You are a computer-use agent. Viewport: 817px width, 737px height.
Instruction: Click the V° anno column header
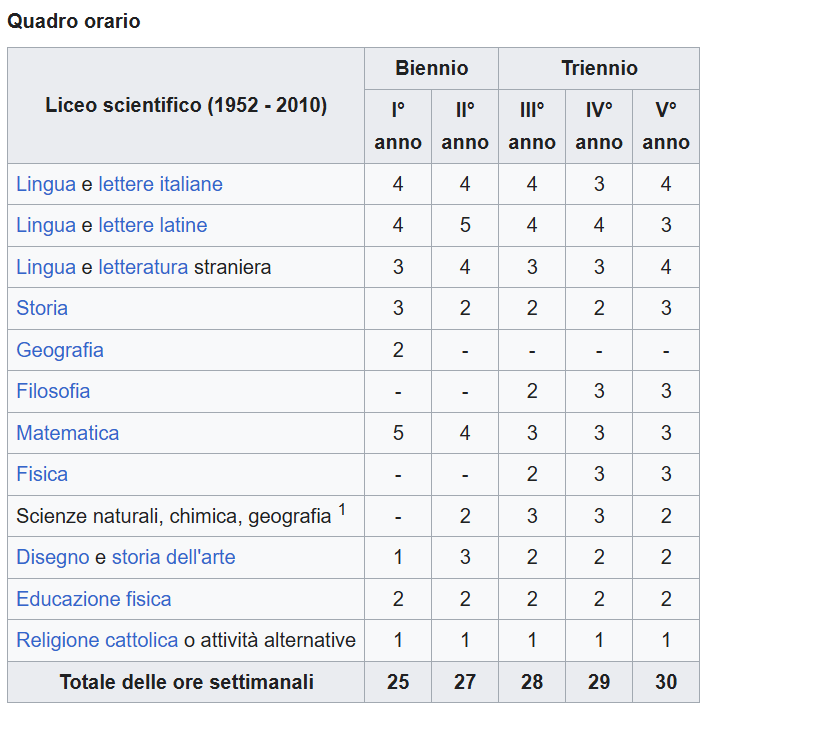666,126
